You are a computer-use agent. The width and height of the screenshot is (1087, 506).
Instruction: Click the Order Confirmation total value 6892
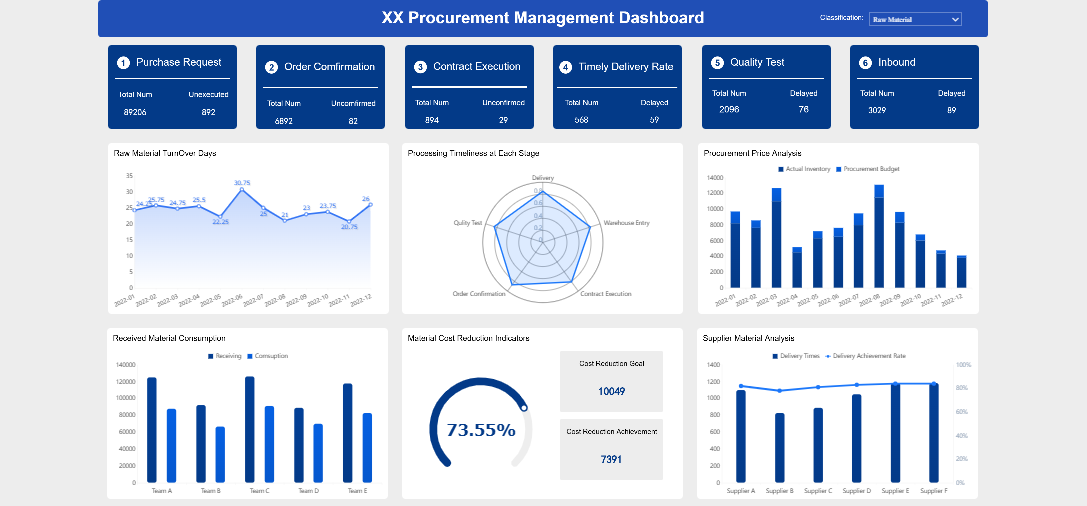click(x=284, y=121)
